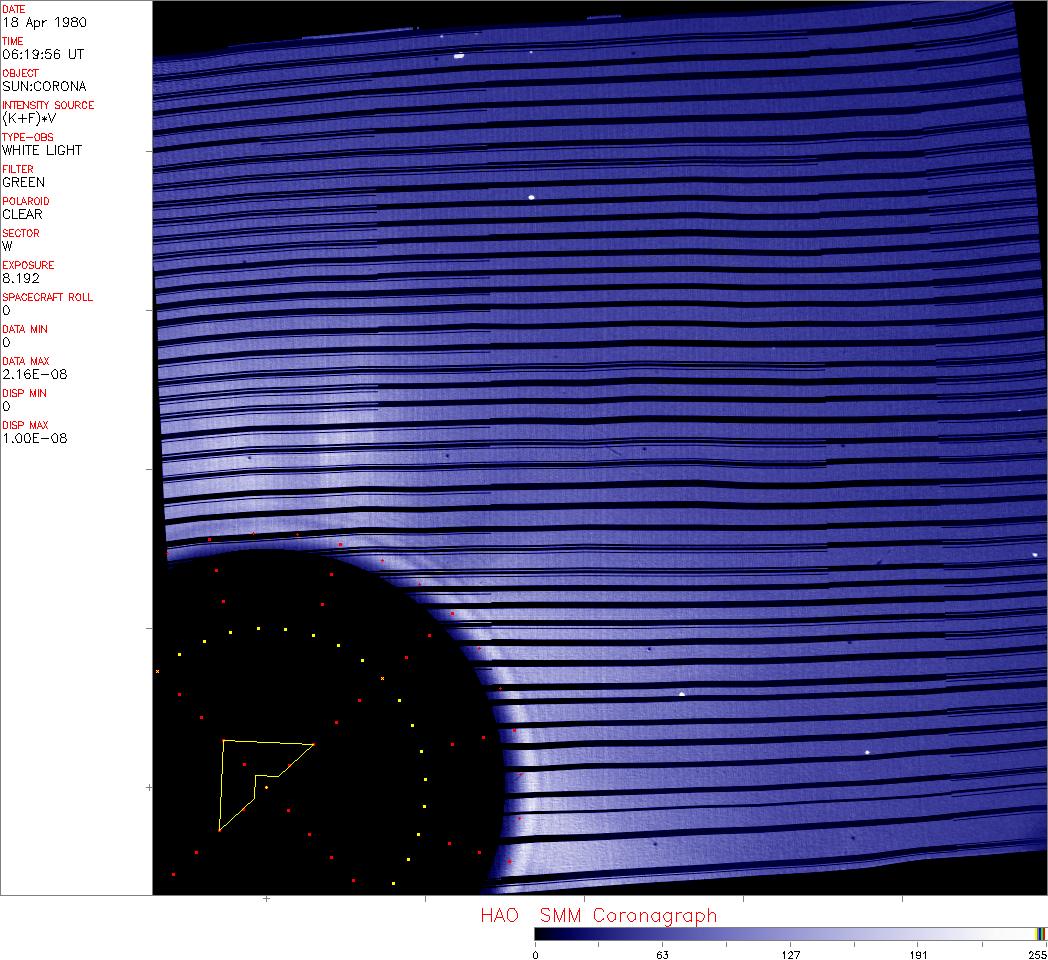This screenshot has width=1048, height=960.
Task: Click the "SECTOR" label
Action: point(21,233)
